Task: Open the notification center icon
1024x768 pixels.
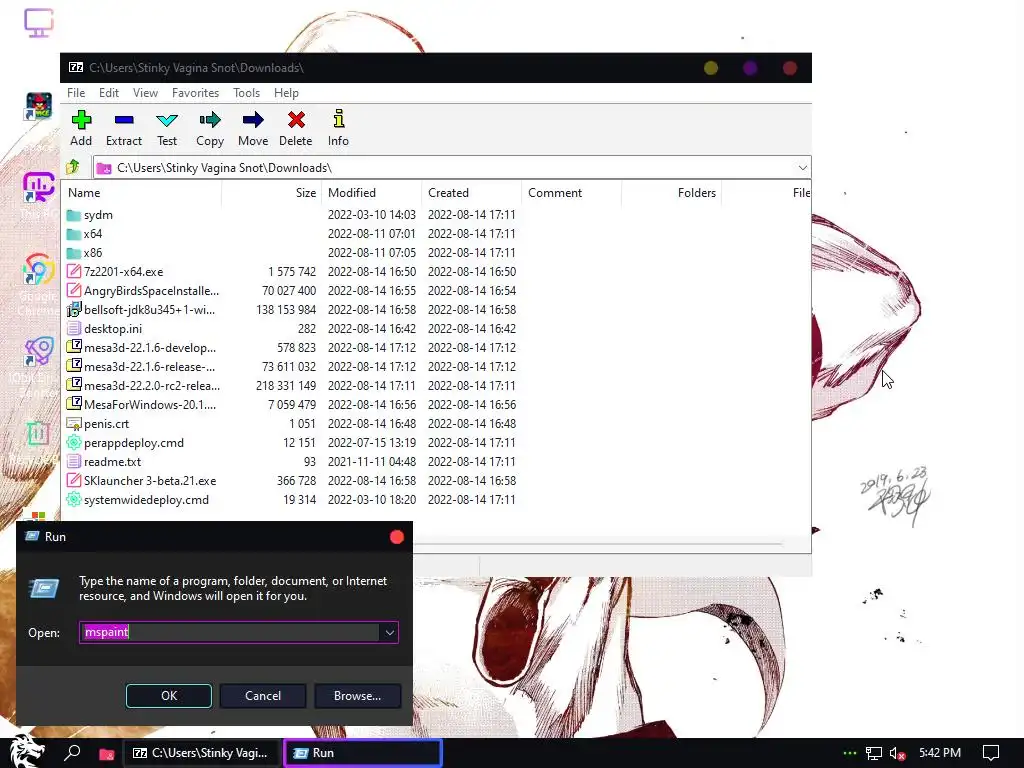Action: tap(991, 753)
